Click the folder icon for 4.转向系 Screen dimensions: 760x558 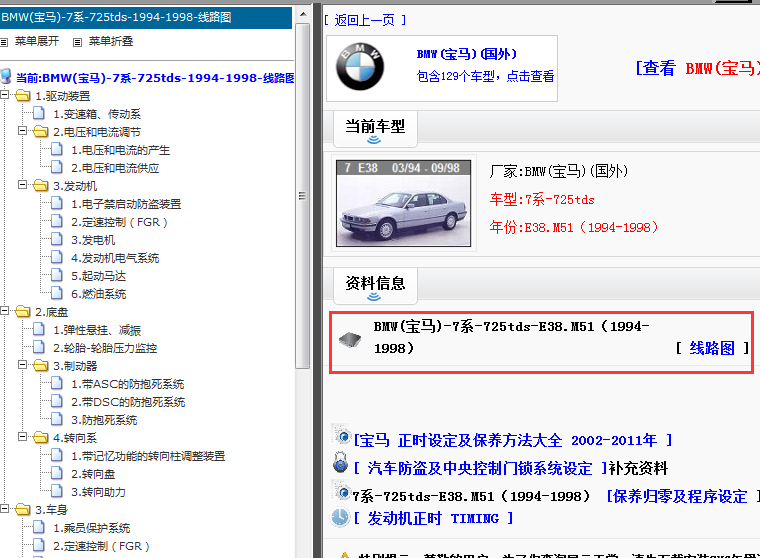(41, 437)
